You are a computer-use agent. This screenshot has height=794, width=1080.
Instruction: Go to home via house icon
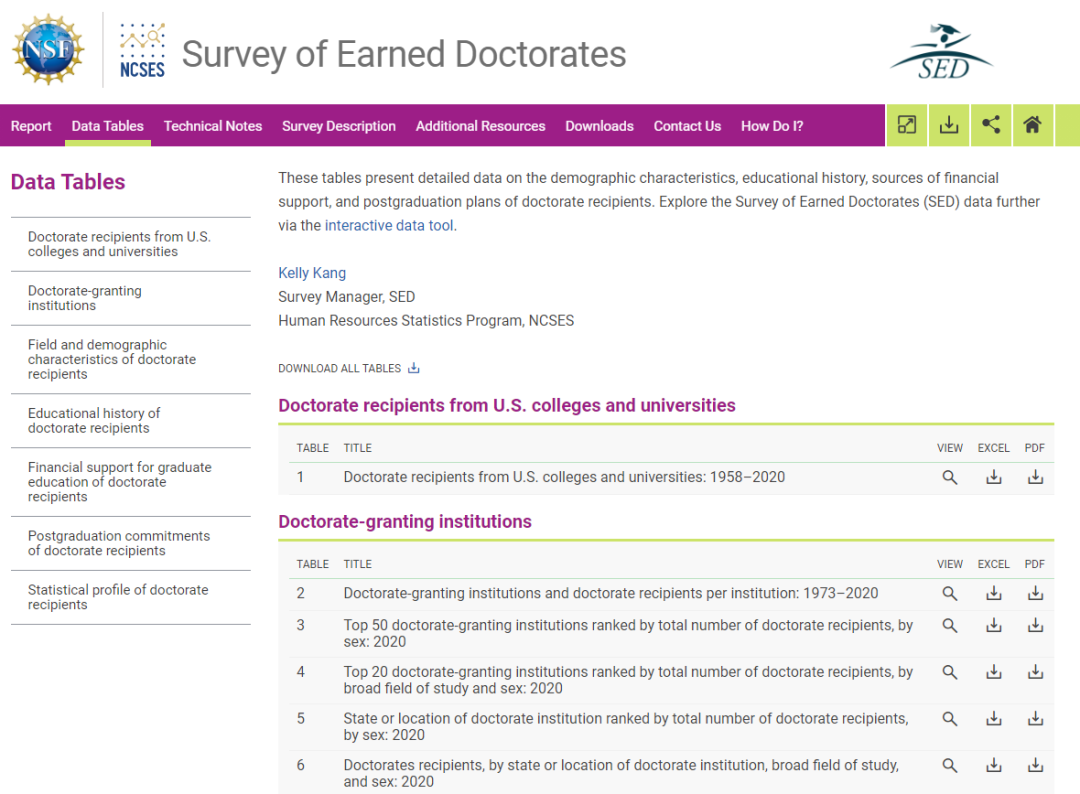click(1032, 125)
